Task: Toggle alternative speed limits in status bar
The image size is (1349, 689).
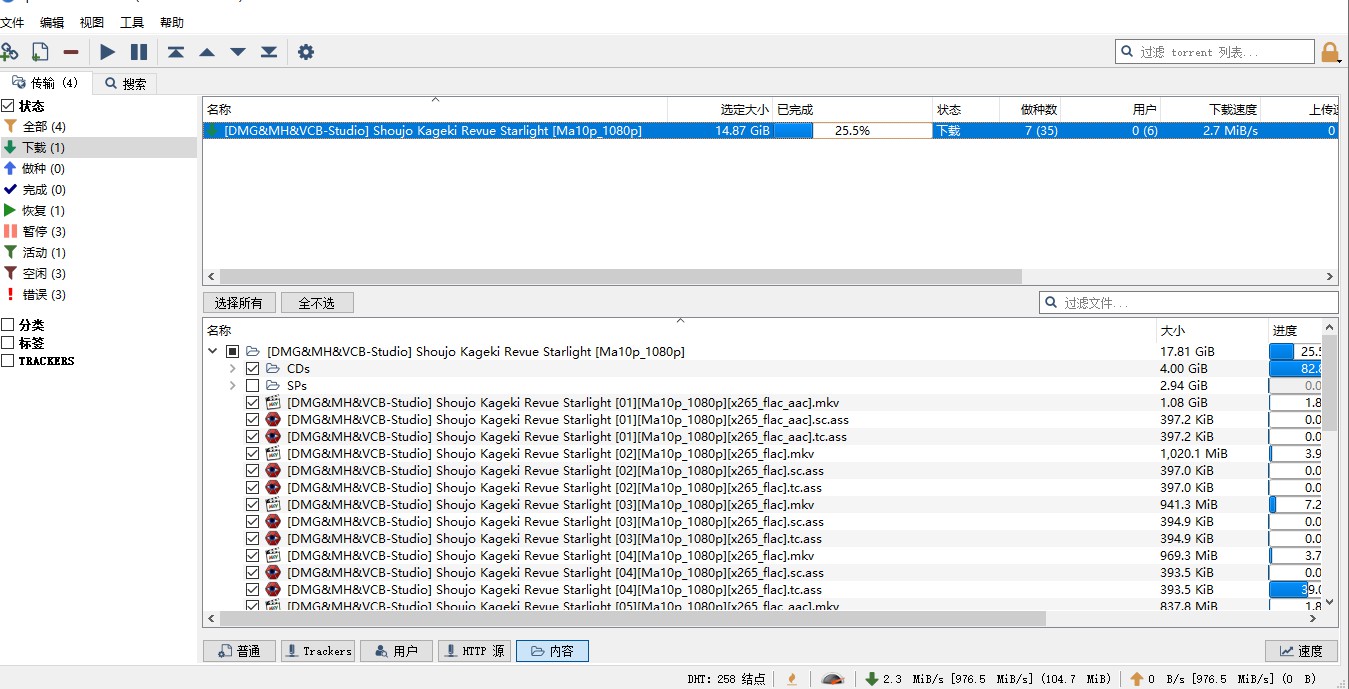Action: pyautogui.click(x=832, y=679)
